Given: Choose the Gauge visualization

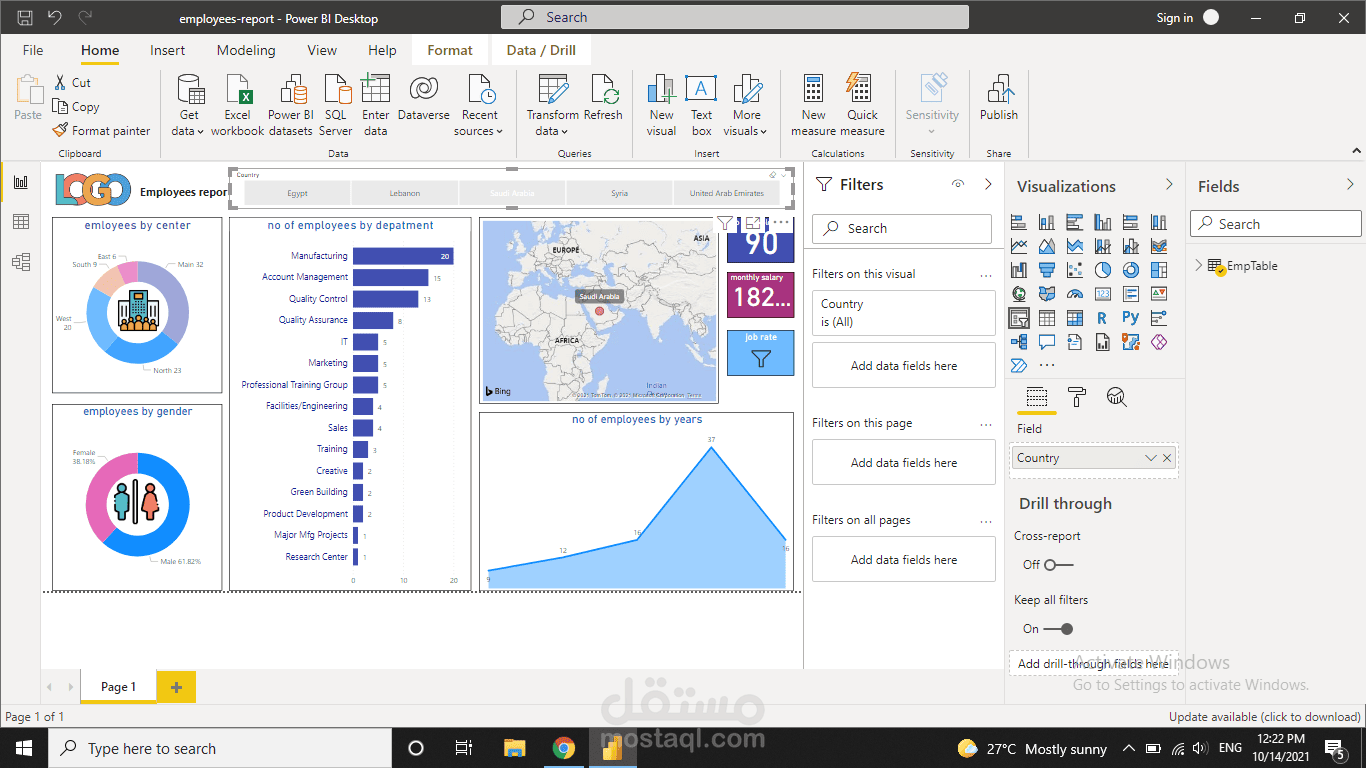Looking at the screenshot, I should (x=1075, y=294).
